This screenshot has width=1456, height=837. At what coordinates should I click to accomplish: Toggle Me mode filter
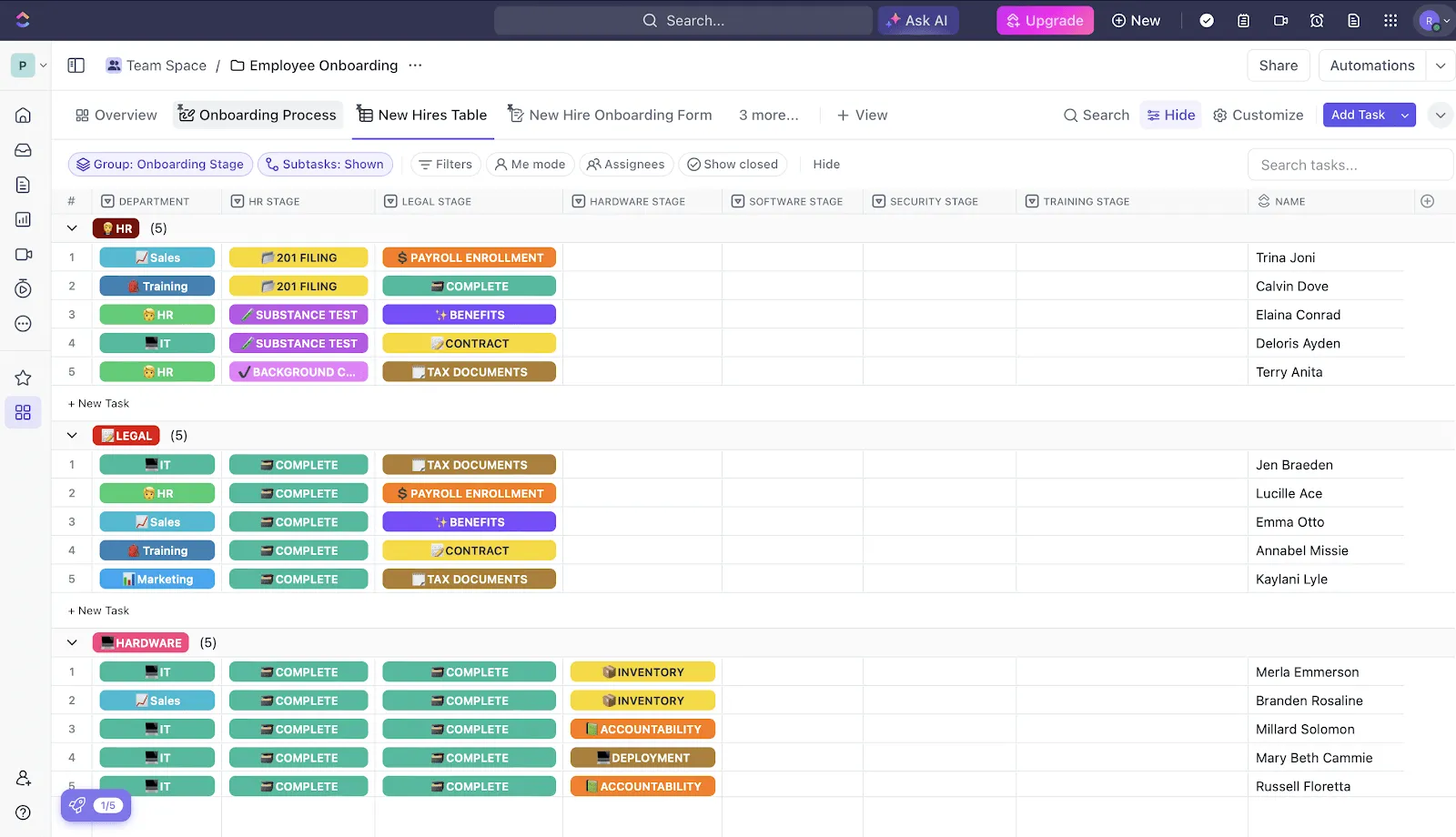pos(530,164)
